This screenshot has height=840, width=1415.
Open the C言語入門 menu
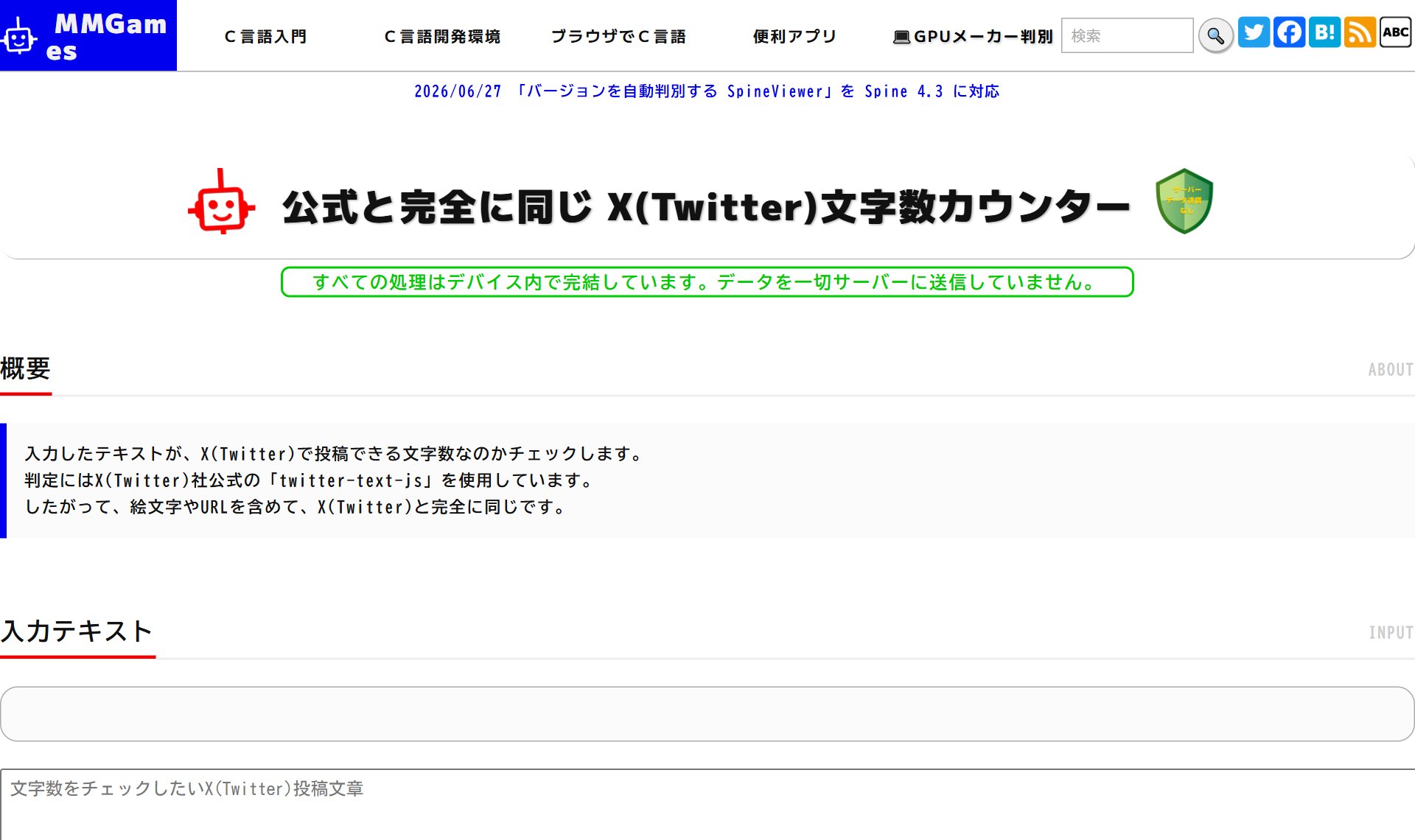pos(265,36)
